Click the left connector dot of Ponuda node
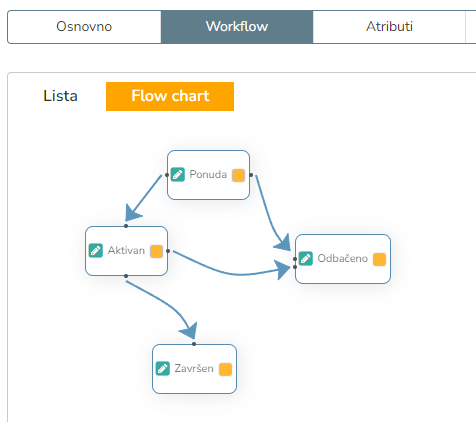This screenshot has height=422, width=476. [x=167, y=175]
